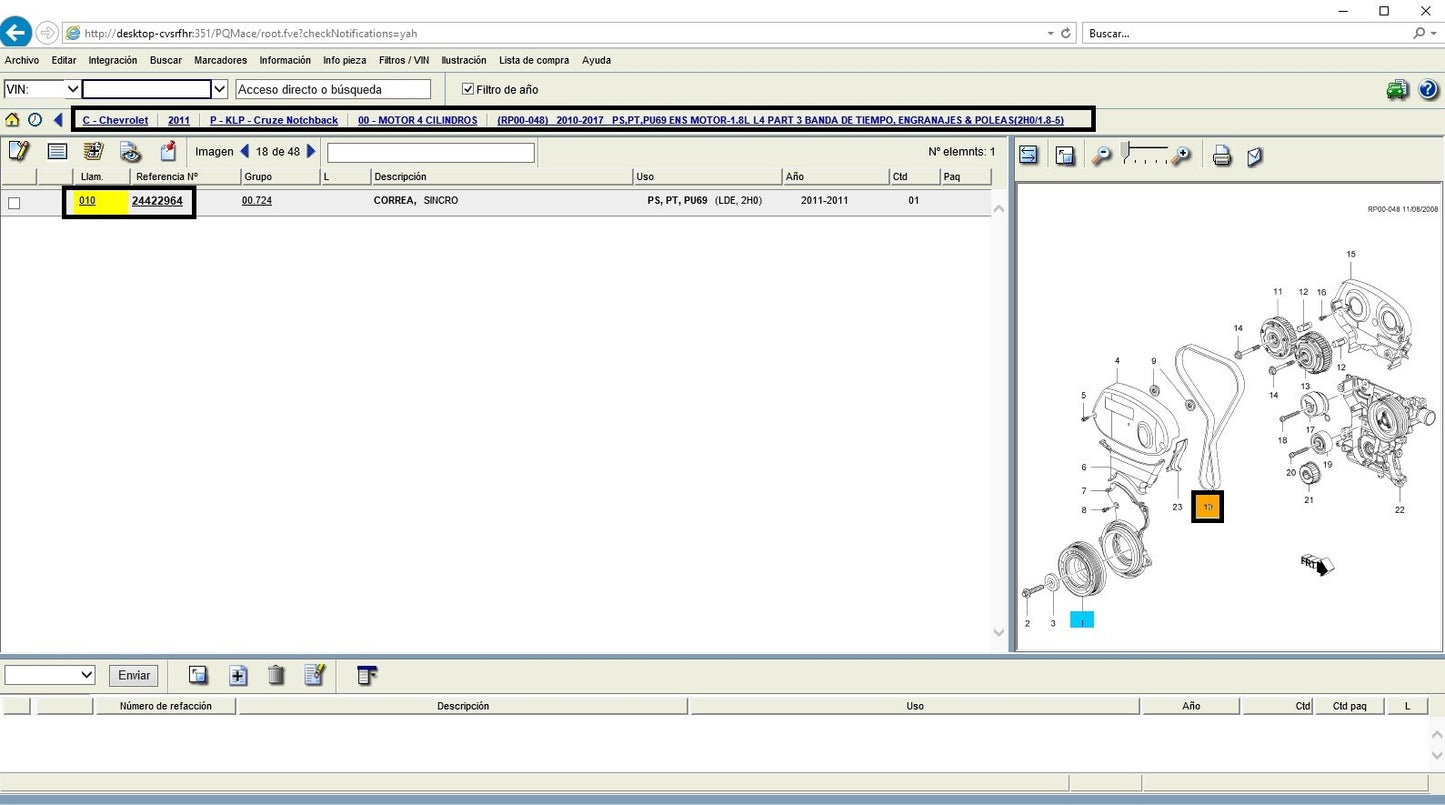Click the blue help question mark icon

point(1428,90)
